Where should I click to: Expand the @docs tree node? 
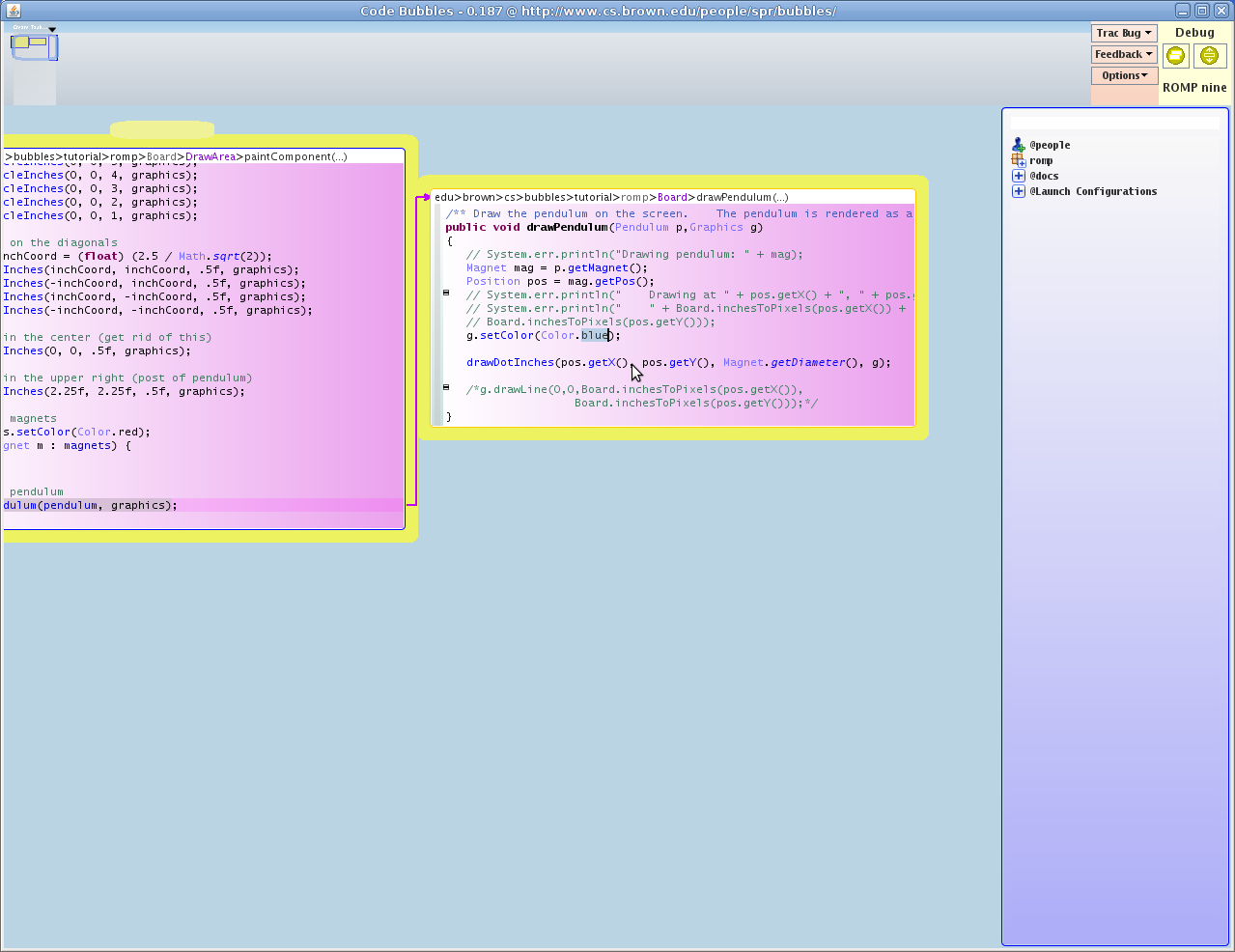pyautogui.click(x=1018, y=176)
